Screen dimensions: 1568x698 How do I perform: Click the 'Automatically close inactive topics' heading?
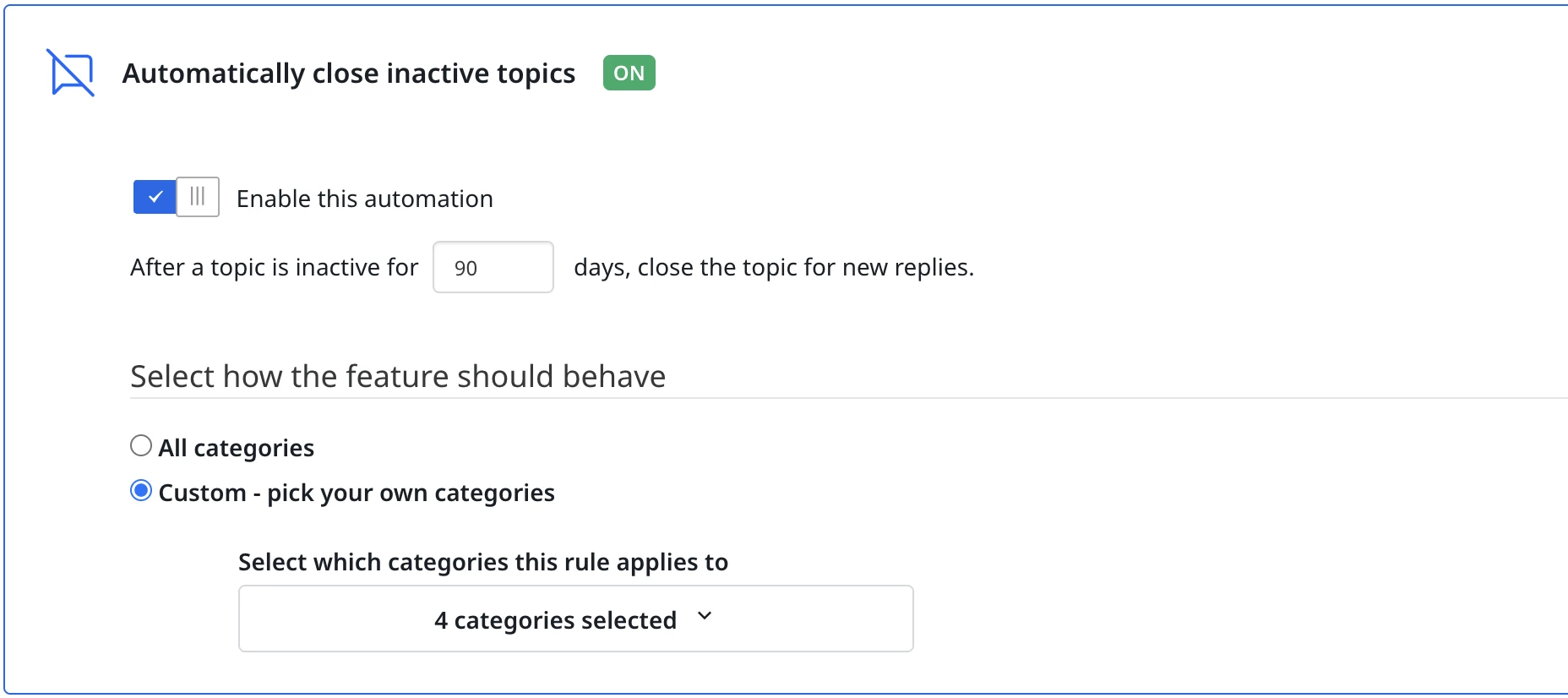click(x=348, y=74)
